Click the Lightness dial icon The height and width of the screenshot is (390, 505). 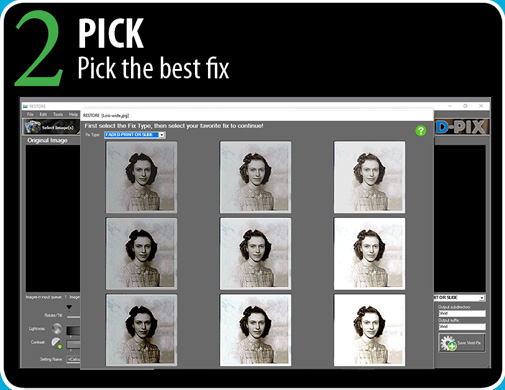[x=57, y=329]
